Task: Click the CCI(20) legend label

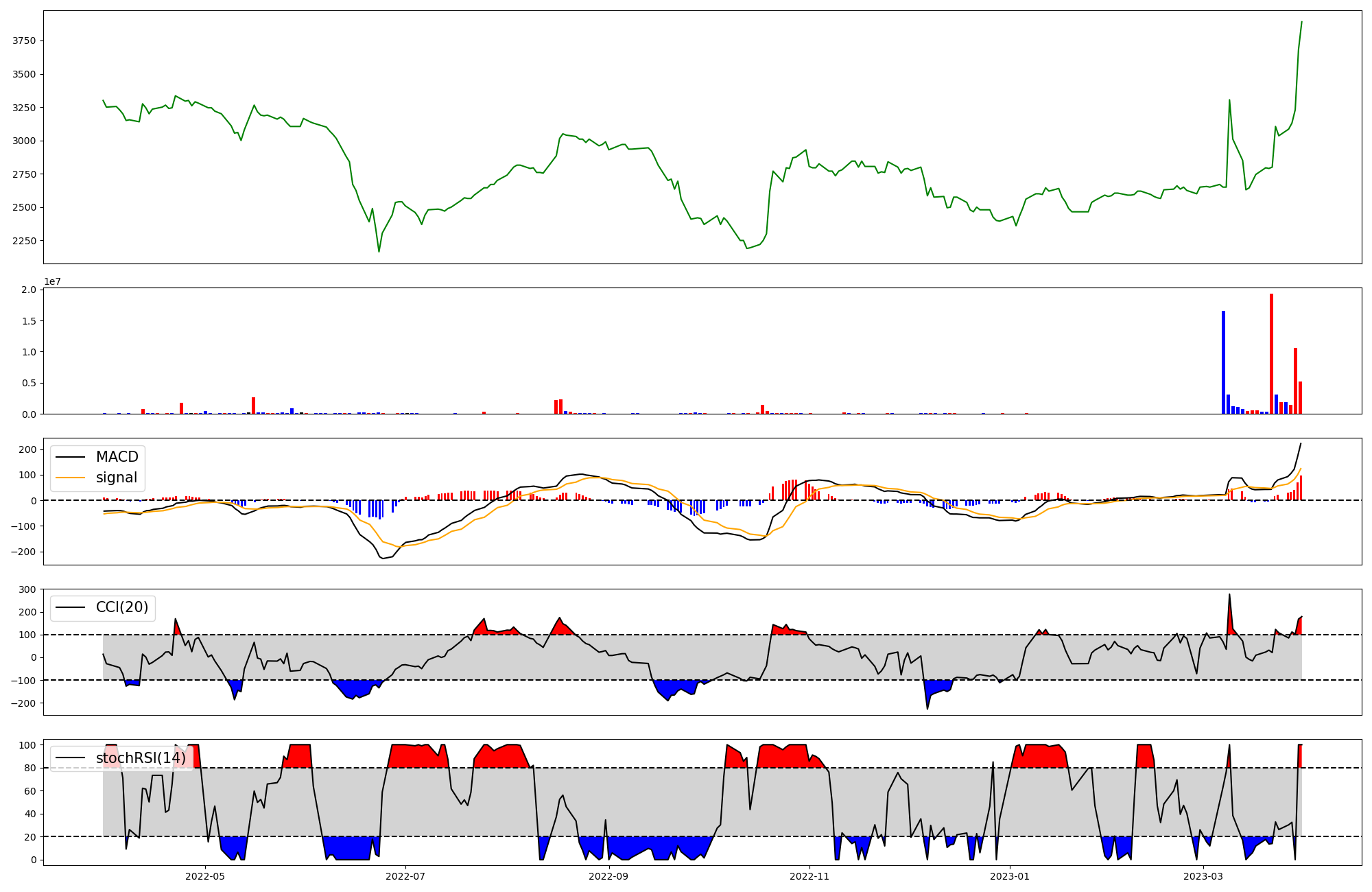Action: pos(121,607)
